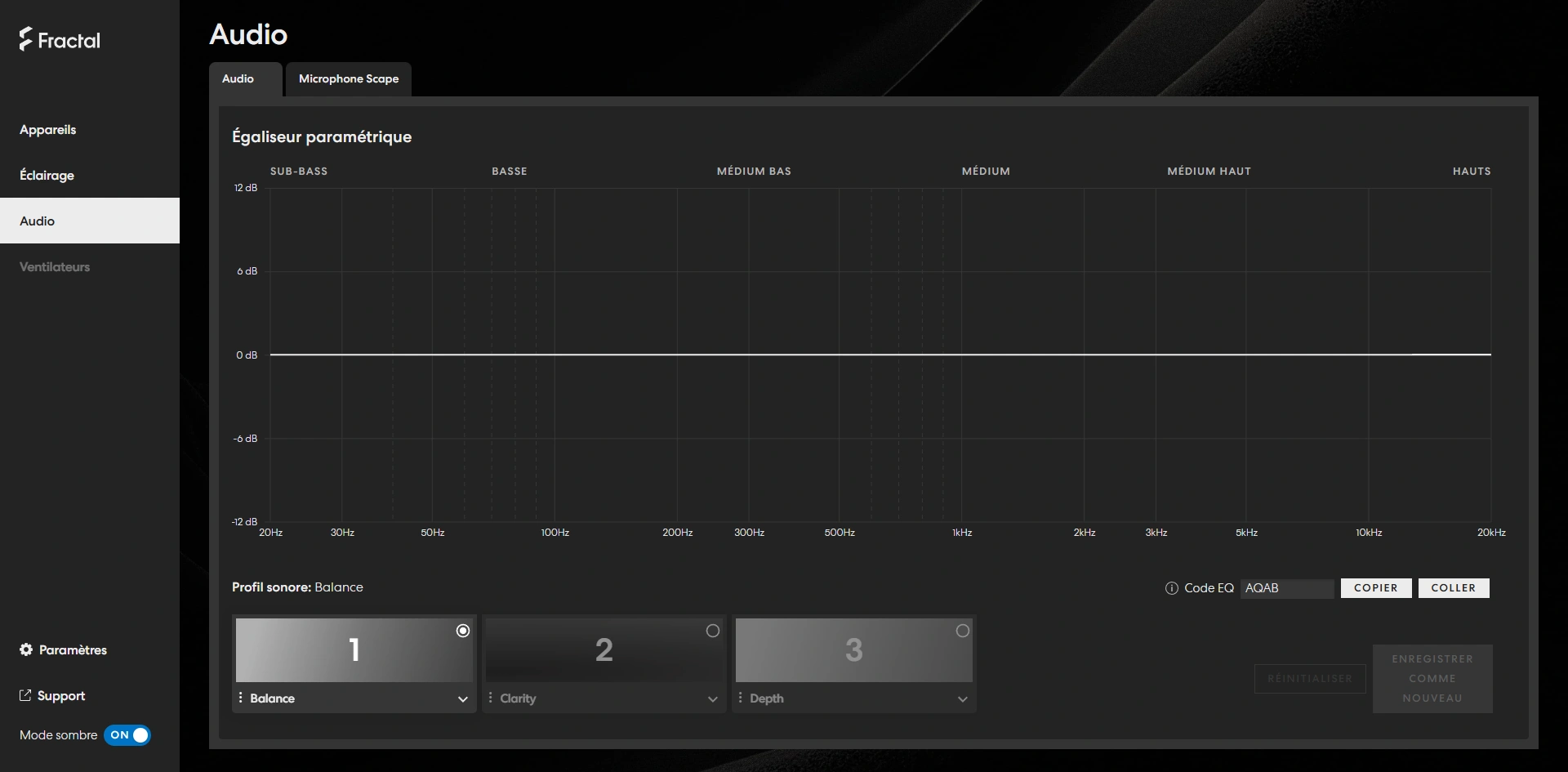Viewport: 1568px width, 772px height.
Task: Expand the Depth profile dropdown chevron
Action: click(x=963, y=699)
